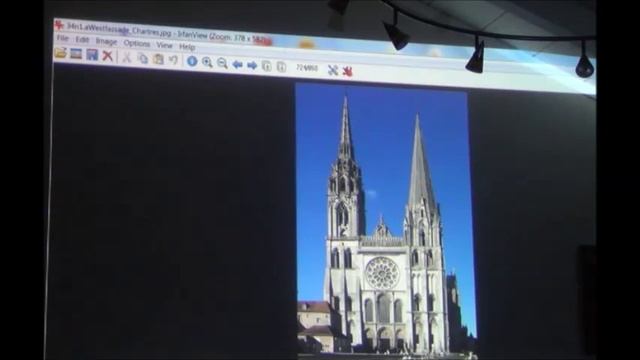This screenshot has height=360, width=640.
Task: Click the Zoom Out magnifier icon
Action: click(x=222, y=63)
